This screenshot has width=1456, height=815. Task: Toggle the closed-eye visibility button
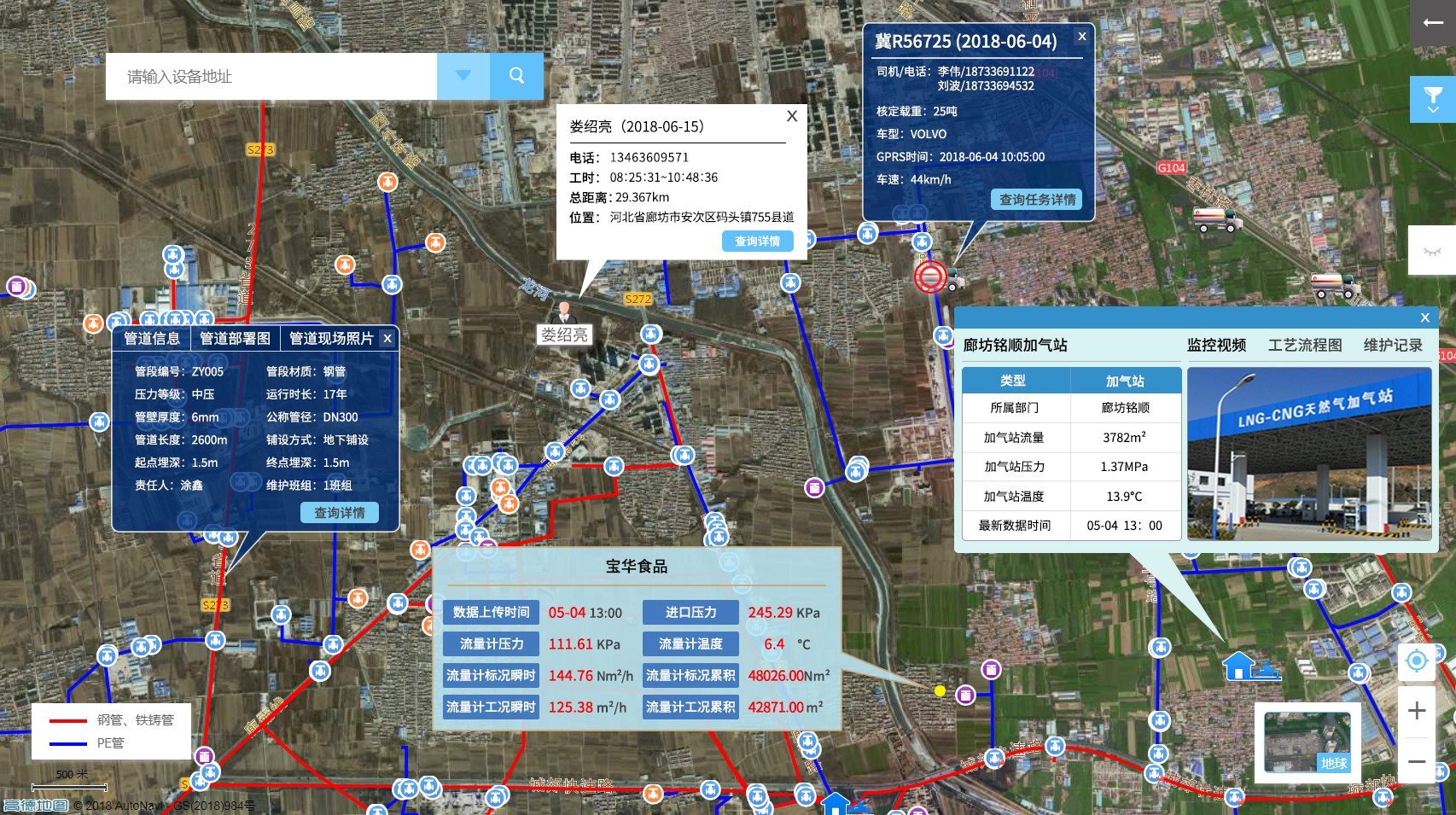coord(1433,251)
